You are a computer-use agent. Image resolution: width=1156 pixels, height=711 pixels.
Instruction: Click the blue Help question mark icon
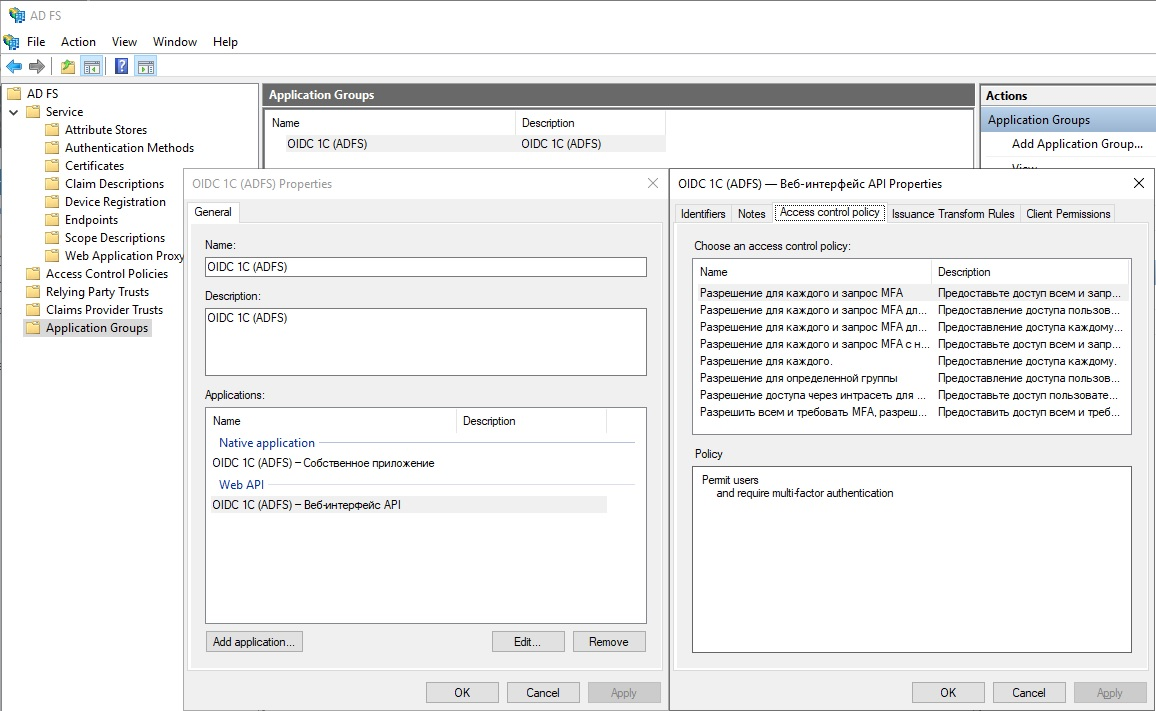pyautogui.click(x=121, y=67)
